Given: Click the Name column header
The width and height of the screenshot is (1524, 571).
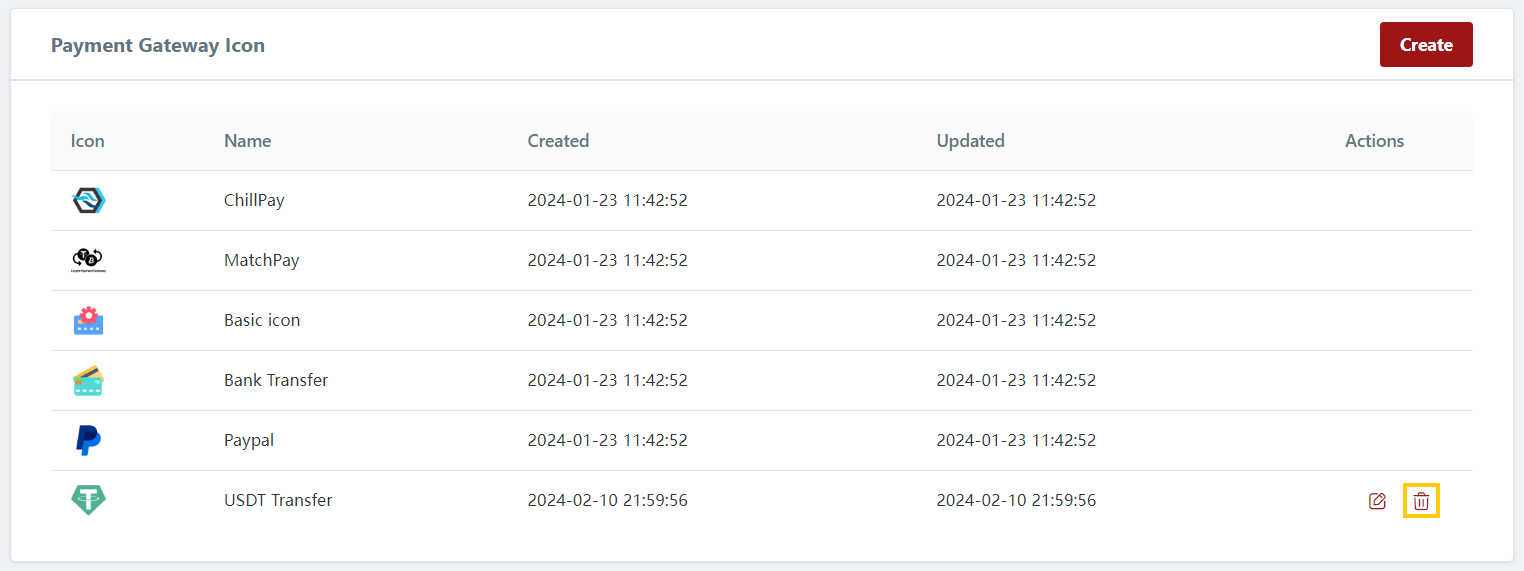Looking at the screenshot, I should (x=247, y=141).
